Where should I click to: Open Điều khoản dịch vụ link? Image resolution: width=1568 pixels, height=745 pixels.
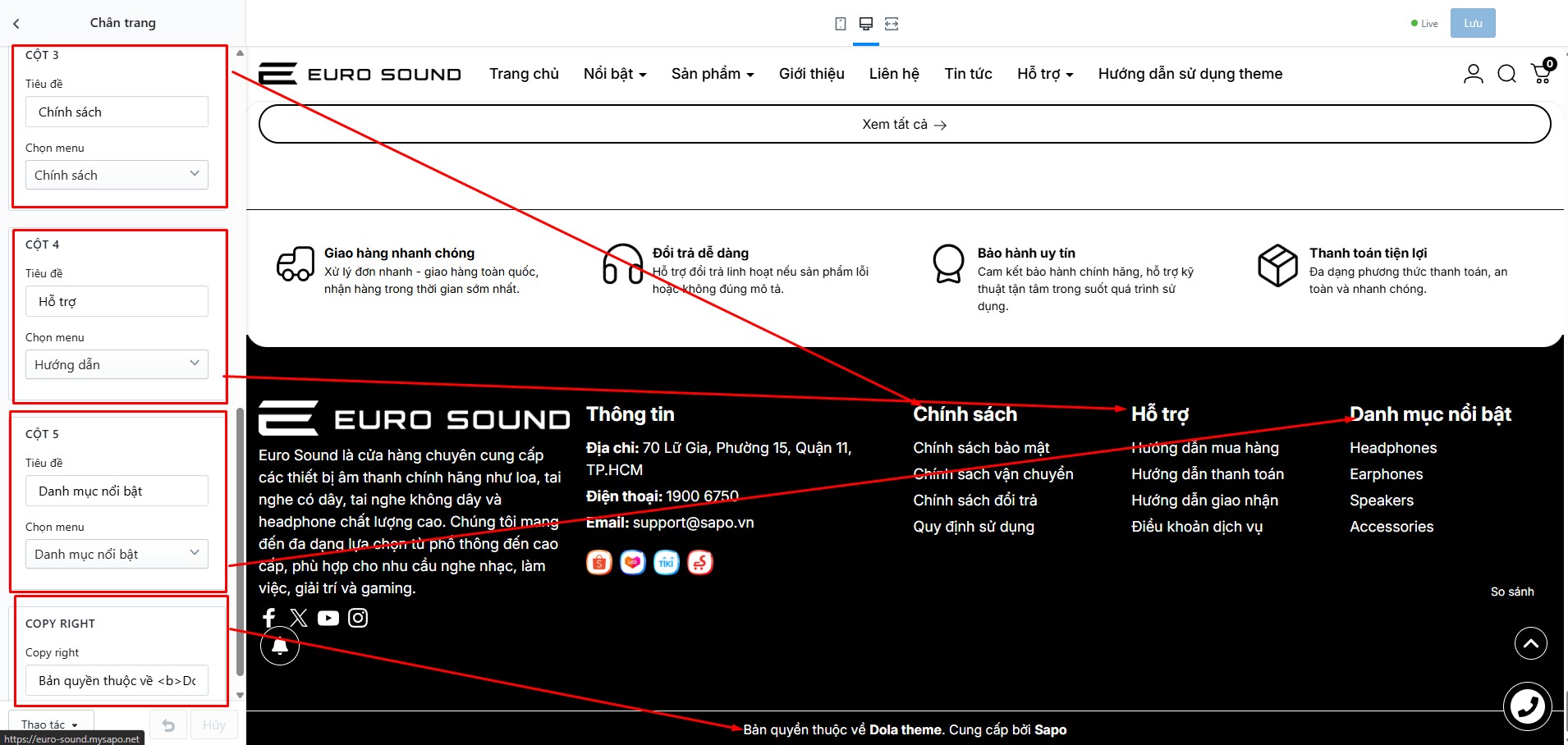coord(1197,527)
